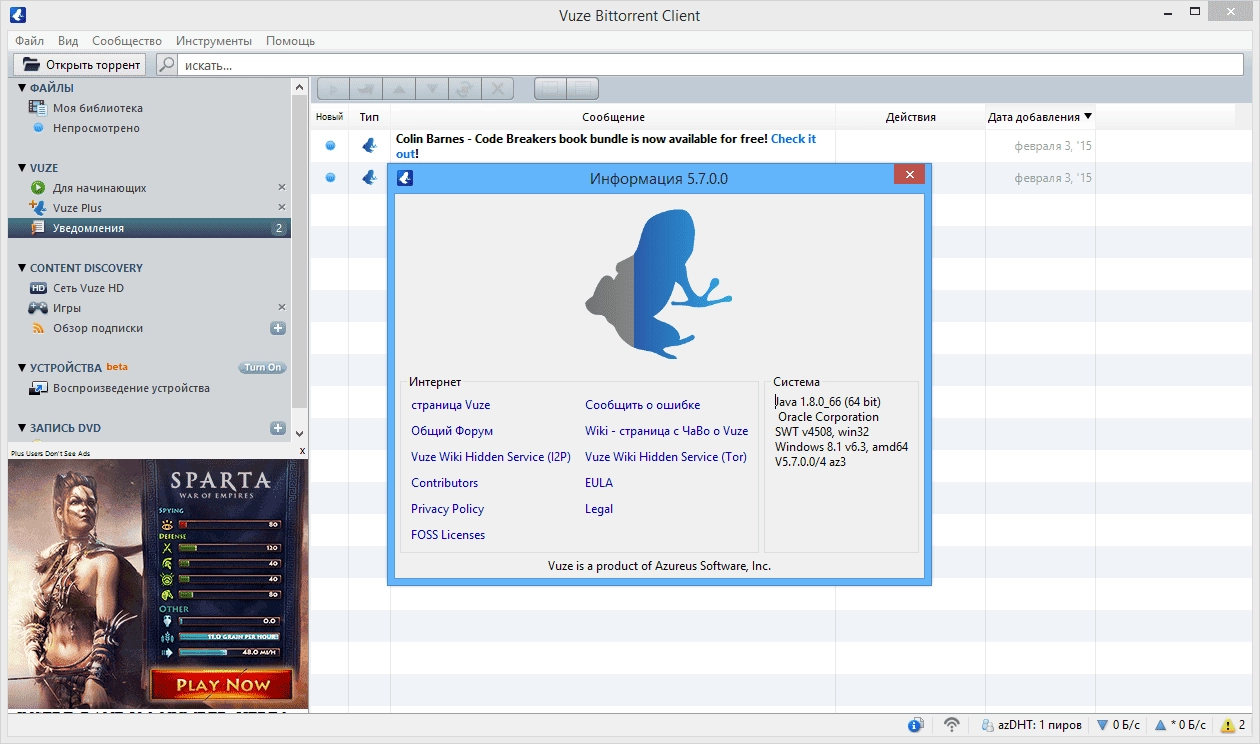The height and width of the screenshot is (744, 1260).
Task: Click plus button next to Обзор подписки
Action: click(278, 328)
